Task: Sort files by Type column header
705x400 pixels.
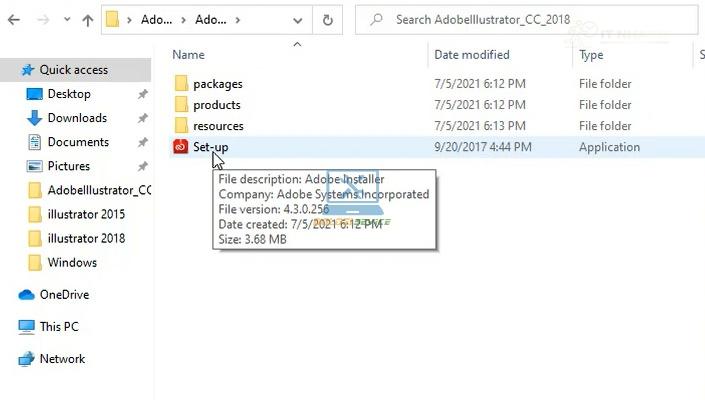Action: [591, 55]
